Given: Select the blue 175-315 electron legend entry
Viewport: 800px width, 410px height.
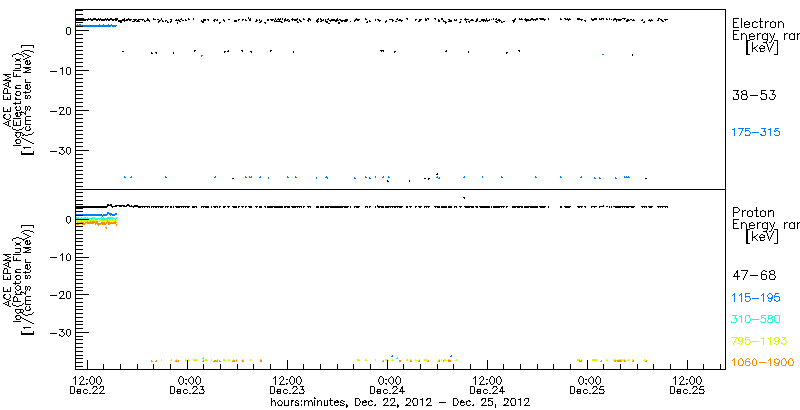Looking at the screenshot, I should (x=756, y=132).
